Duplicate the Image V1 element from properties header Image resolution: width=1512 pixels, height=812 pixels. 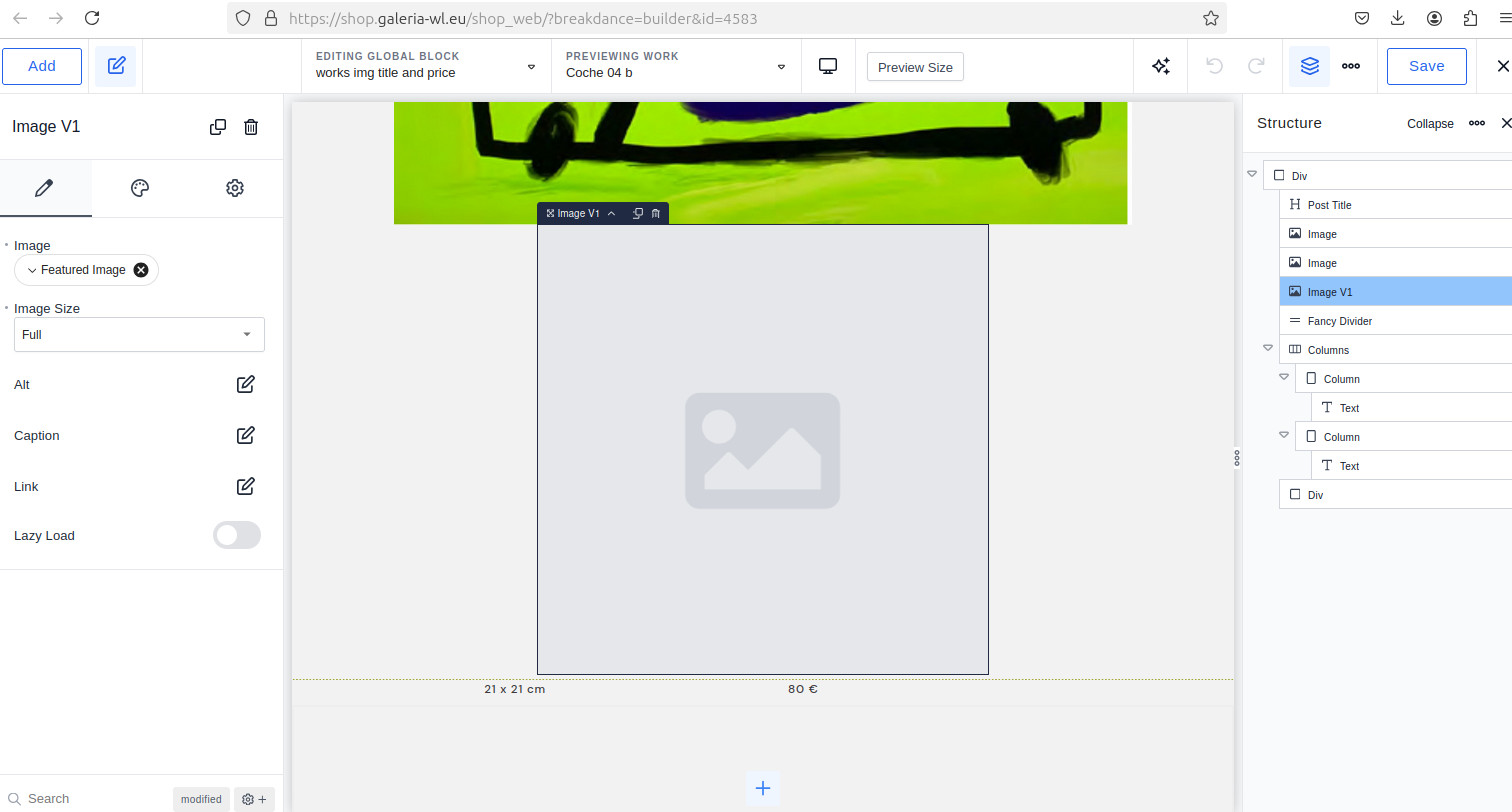[218, 127]
